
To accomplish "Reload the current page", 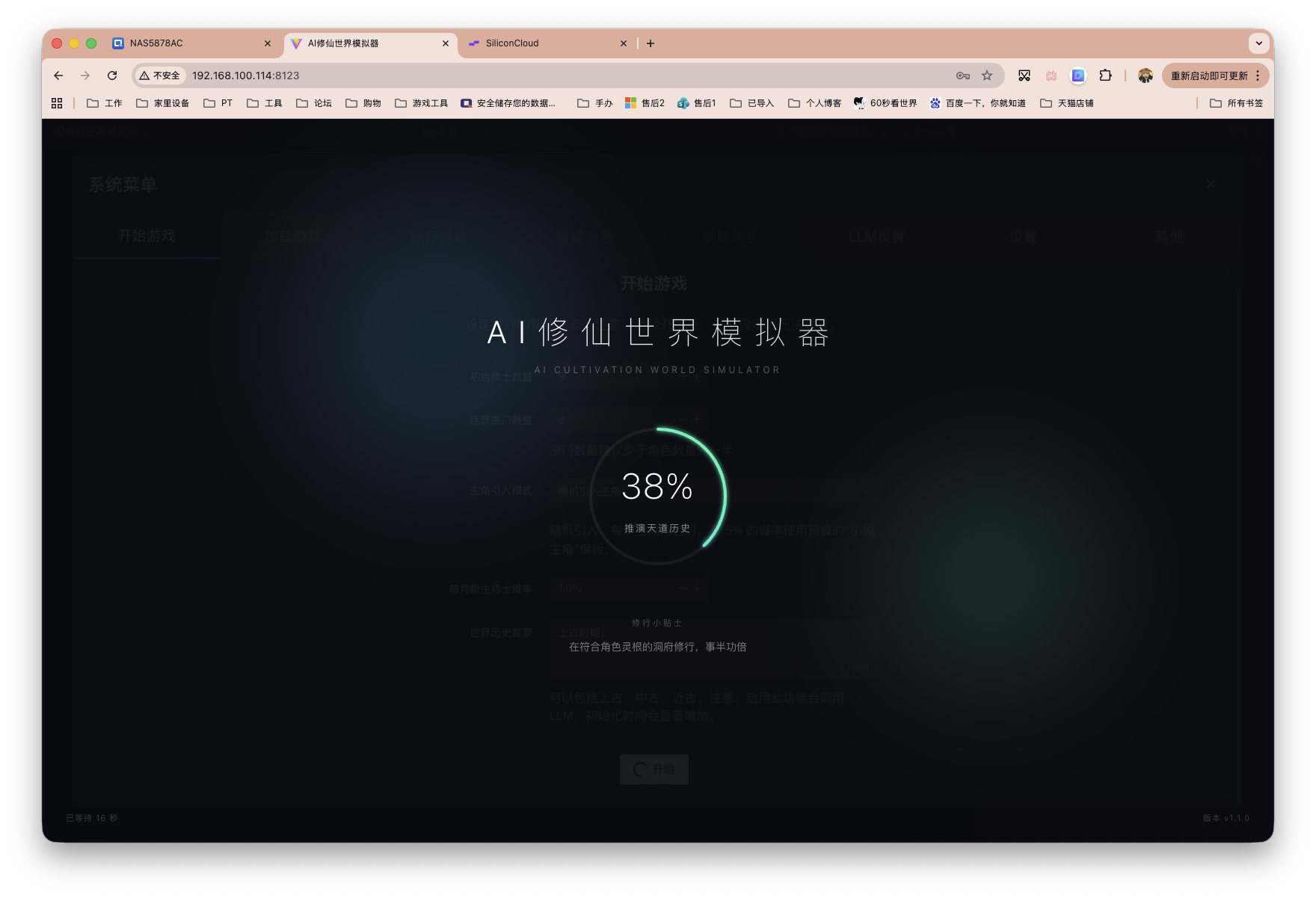I will [112, 76].
